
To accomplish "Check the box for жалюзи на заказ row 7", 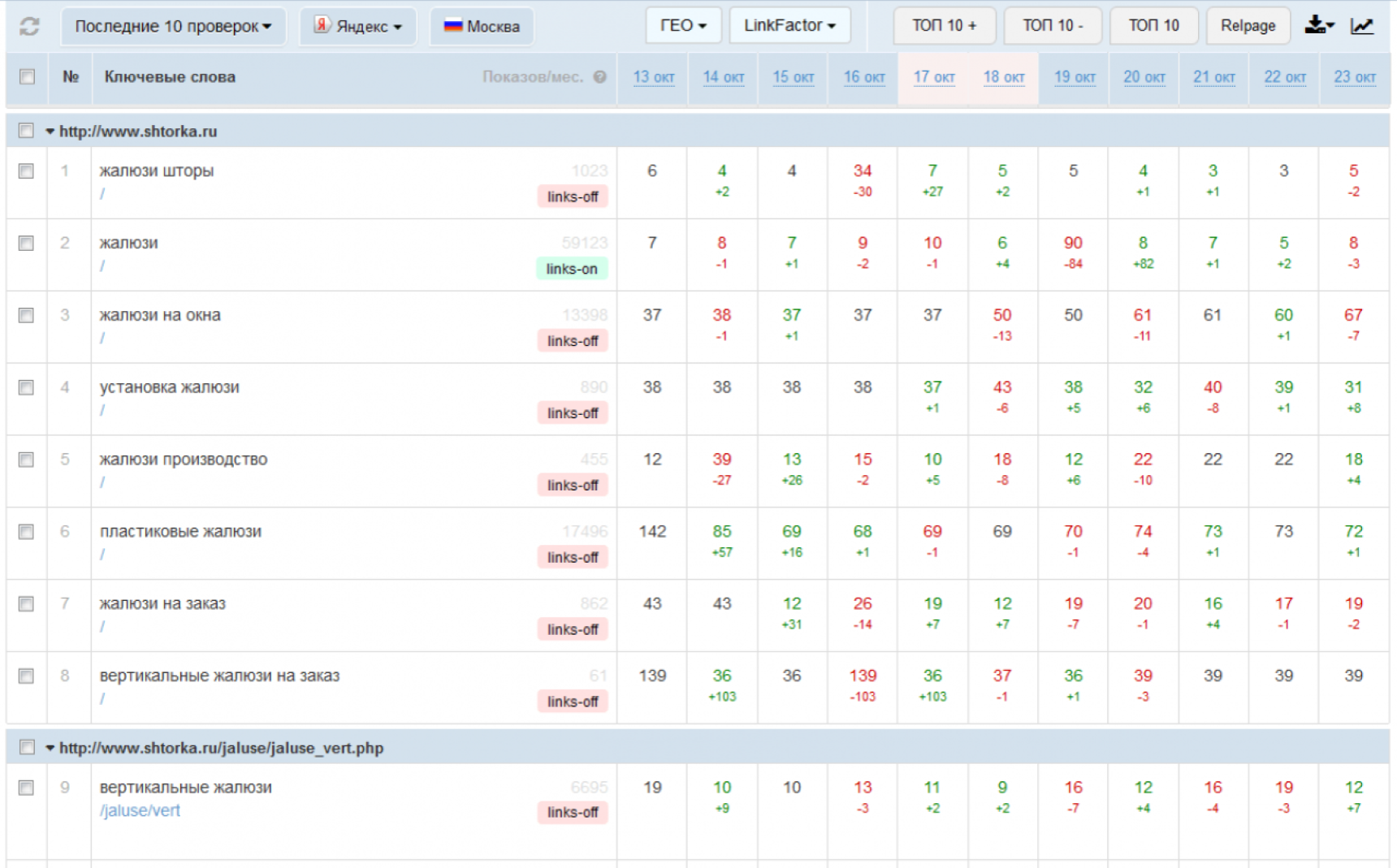I will 27,604.
